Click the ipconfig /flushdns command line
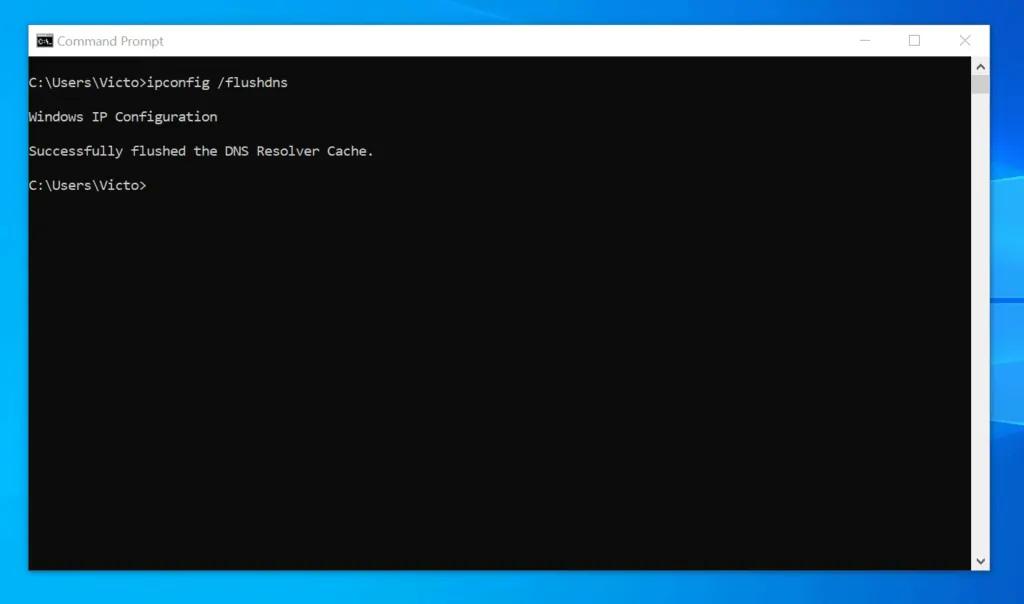1024x604 pixels. tap(158, 82)
